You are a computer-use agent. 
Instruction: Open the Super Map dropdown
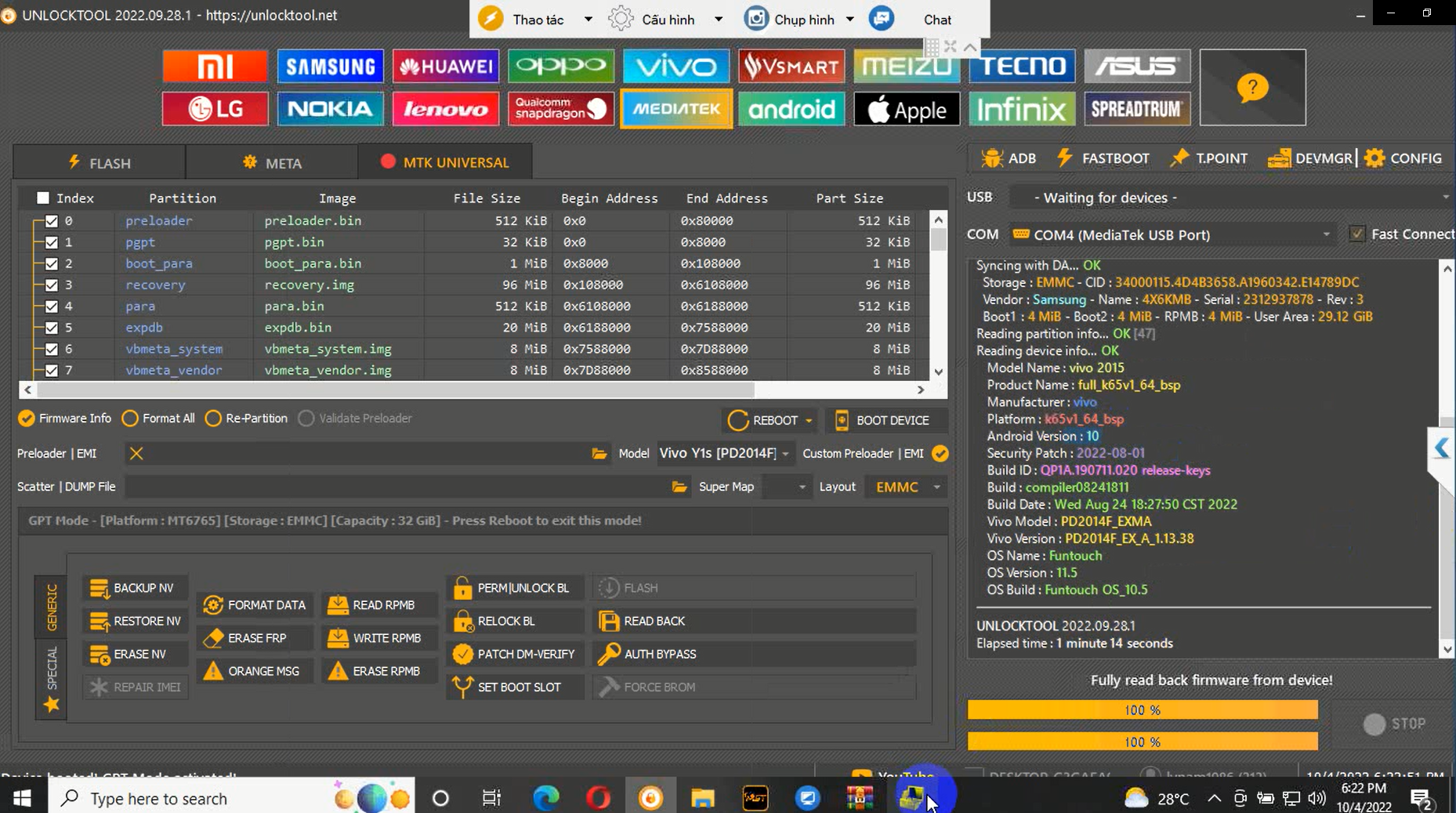click(x=802, y=487)
